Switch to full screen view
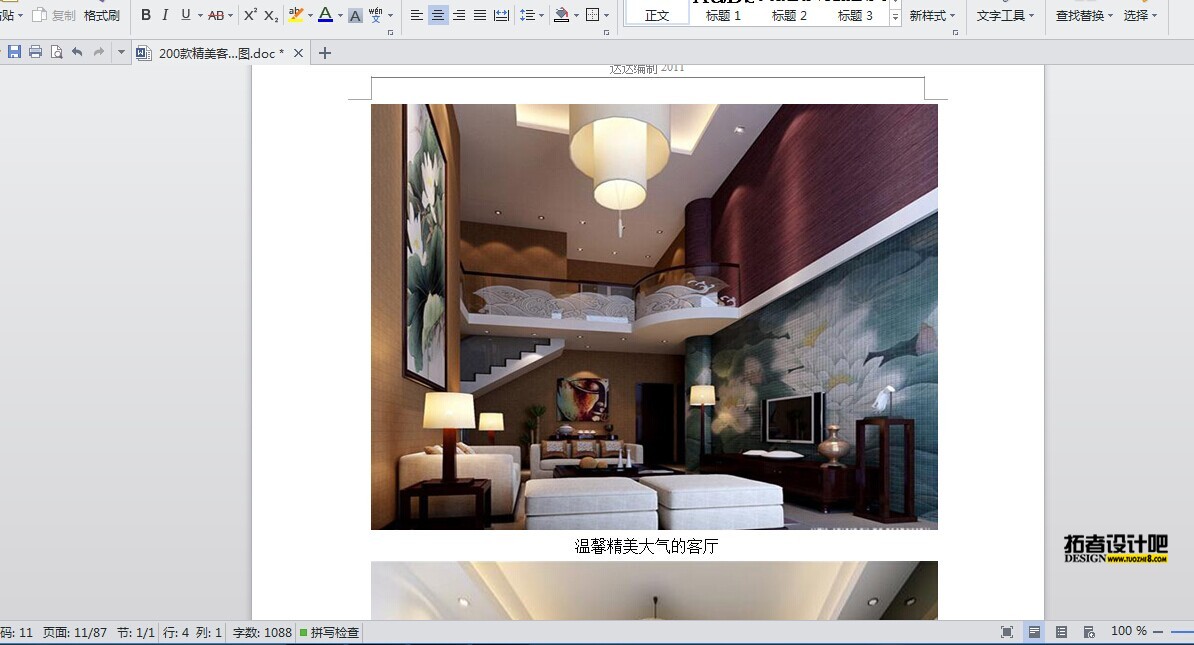 tap(1007, 632)
